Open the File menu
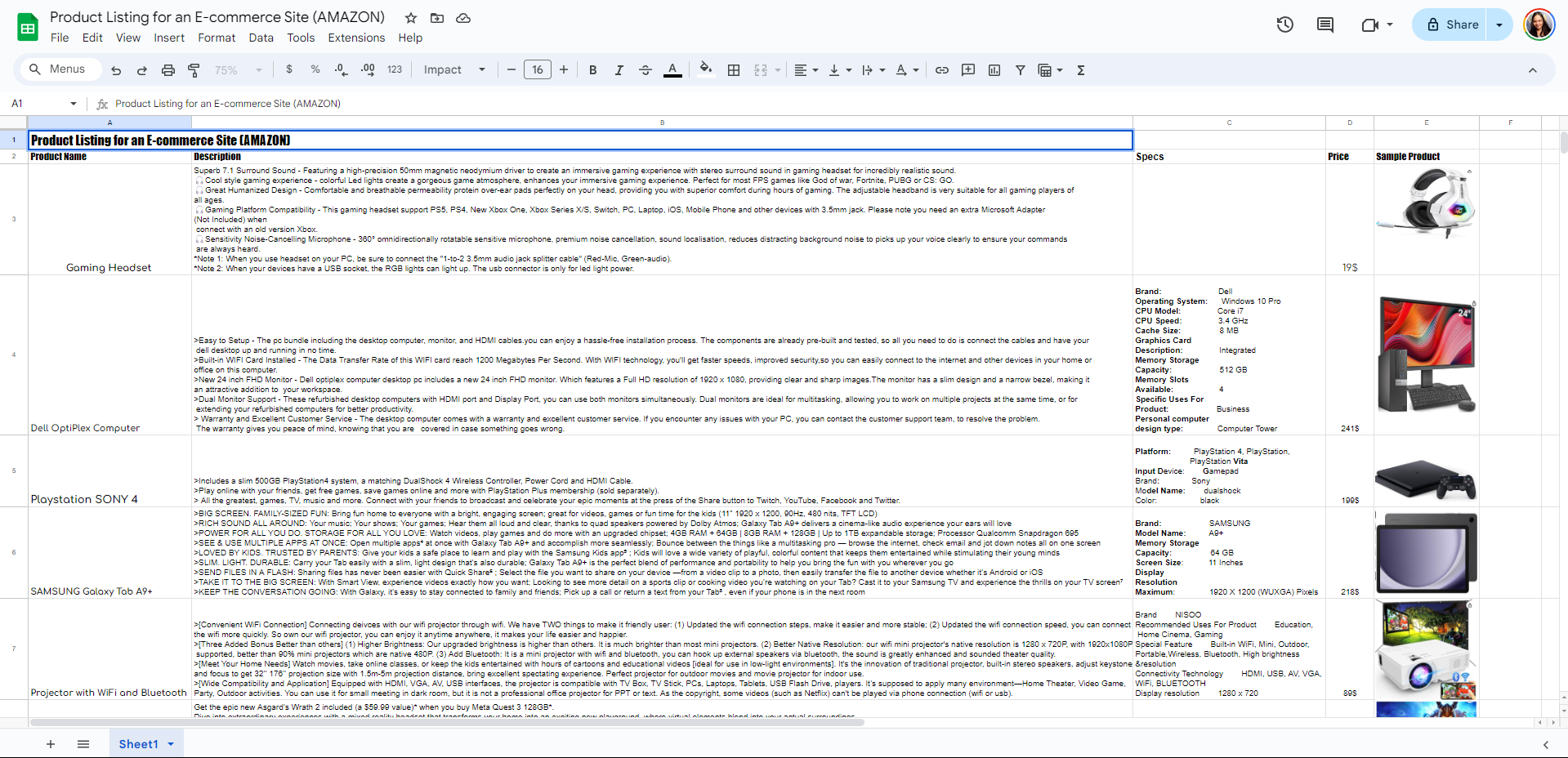 (60, 38)
